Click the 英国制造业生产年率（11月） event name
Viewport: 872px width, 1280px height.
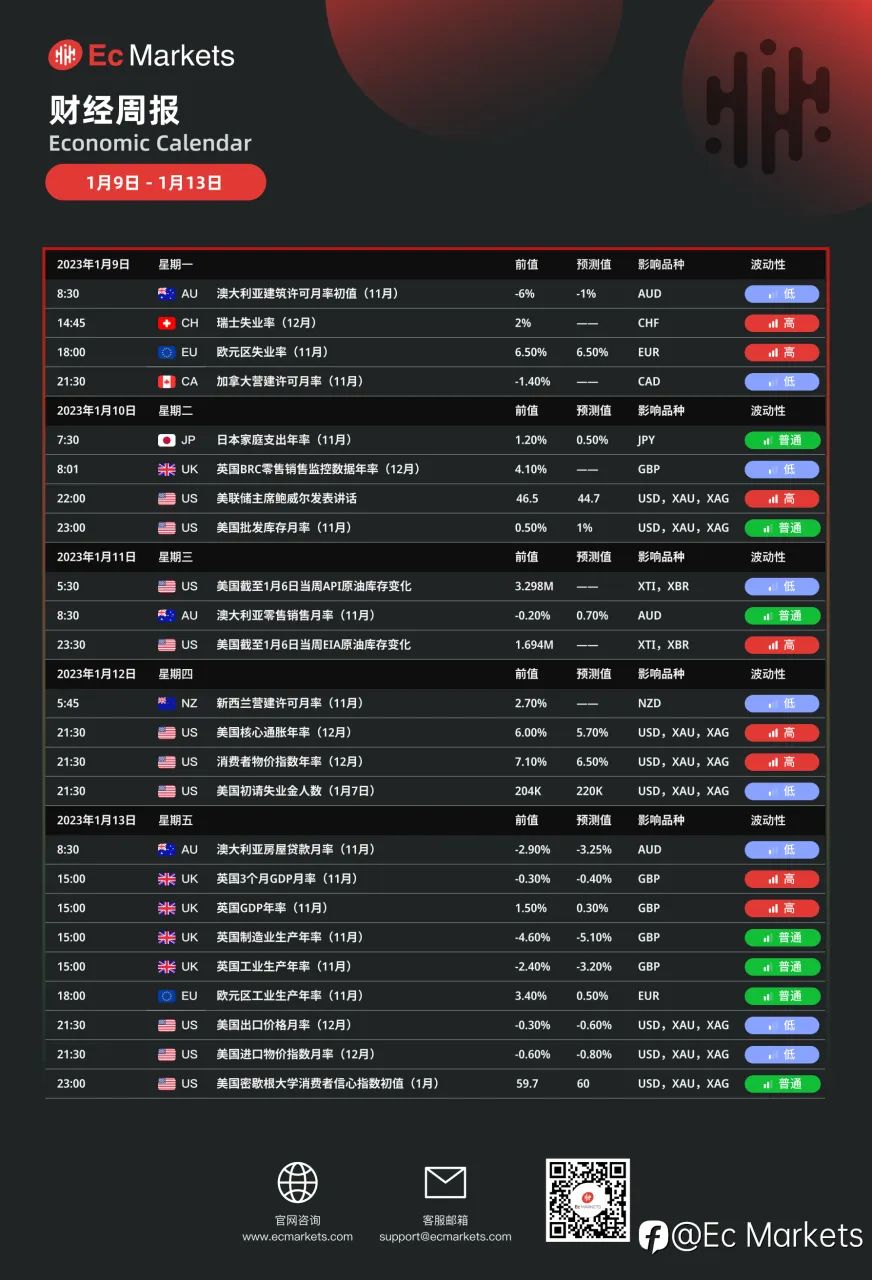coord(290,937)
